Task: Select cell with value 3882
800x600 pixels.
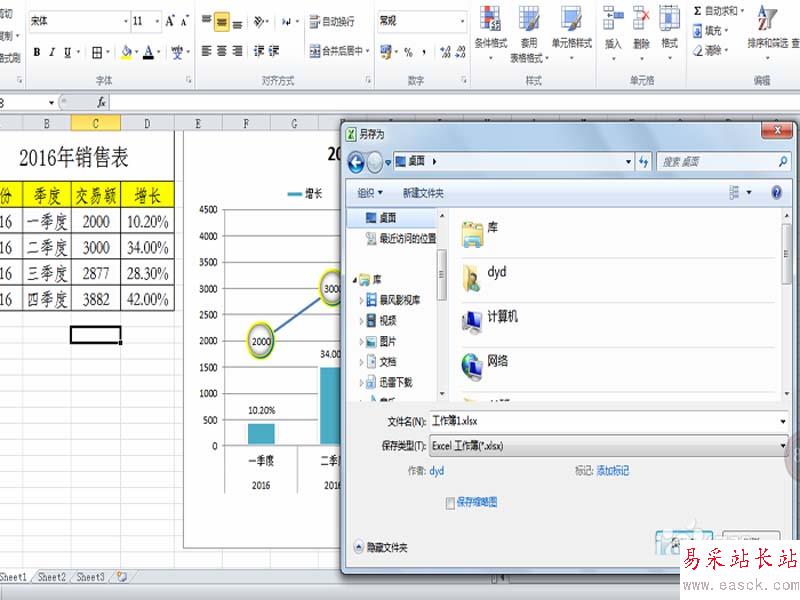Action: [96, 298]
